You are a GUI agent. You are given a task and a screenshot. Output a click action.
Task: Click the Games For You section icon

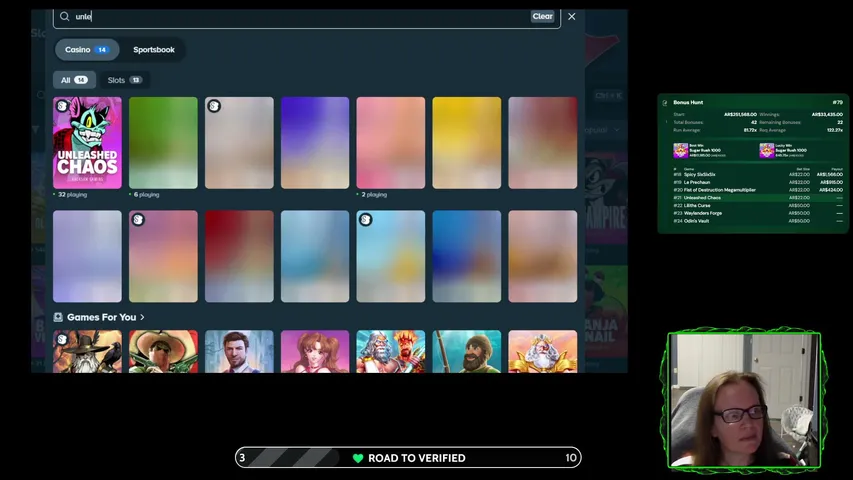point(58,317)
